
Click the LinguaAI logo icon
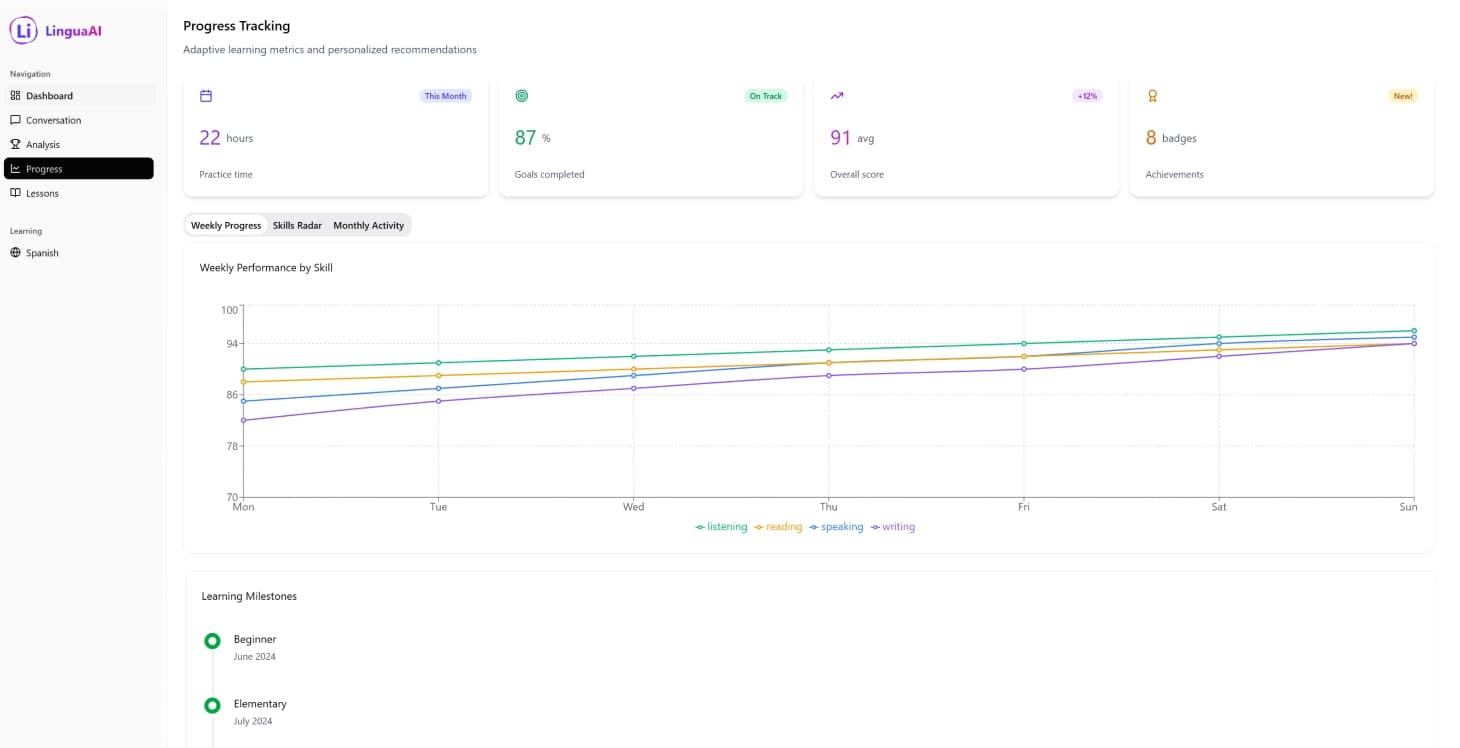pyautogui.click(x=23, y=31)
